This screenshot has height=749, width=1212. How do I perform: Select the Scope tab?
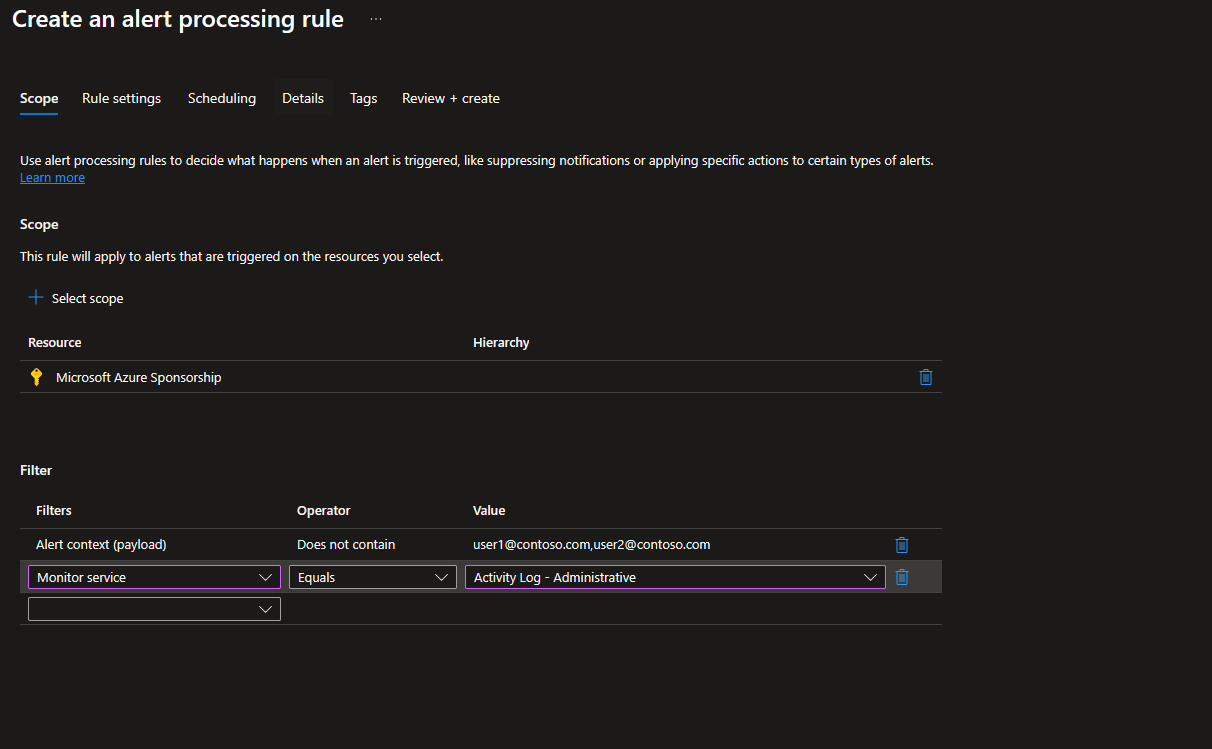[38, 98]
